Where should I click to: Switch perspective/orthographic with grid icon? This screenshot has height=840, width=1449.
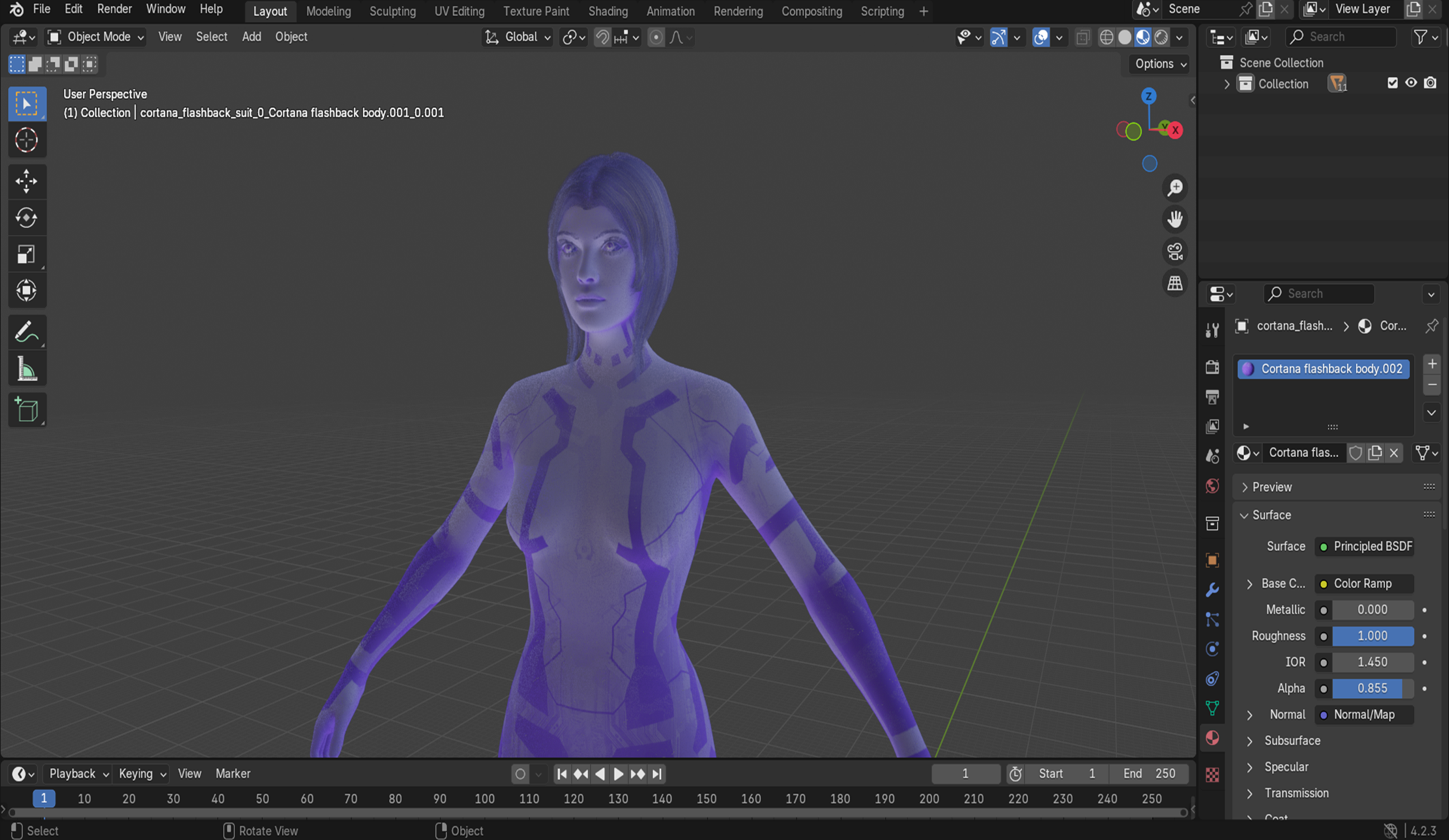coord(1175,283)
